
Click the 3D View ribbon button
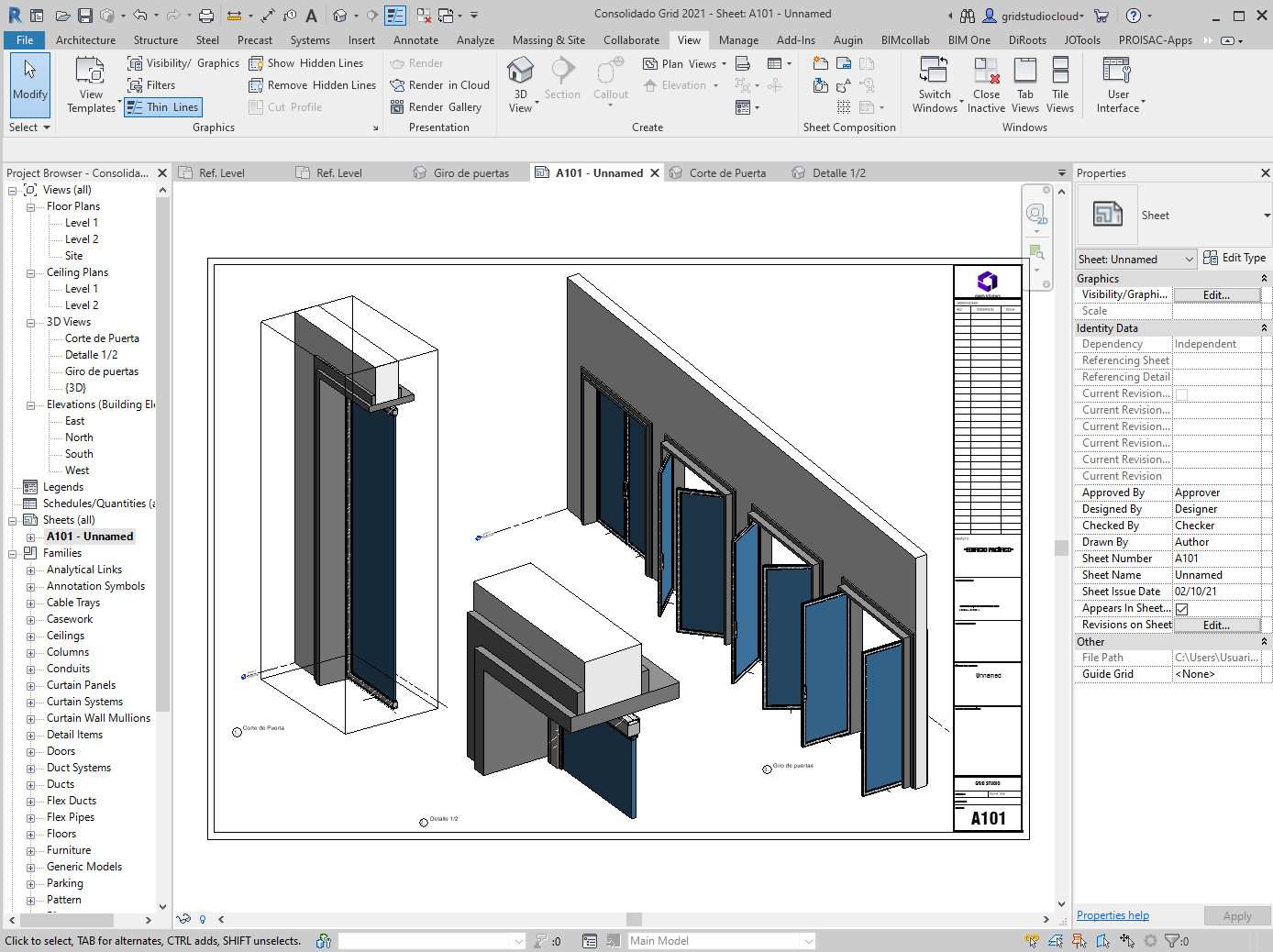coord(520,83)
